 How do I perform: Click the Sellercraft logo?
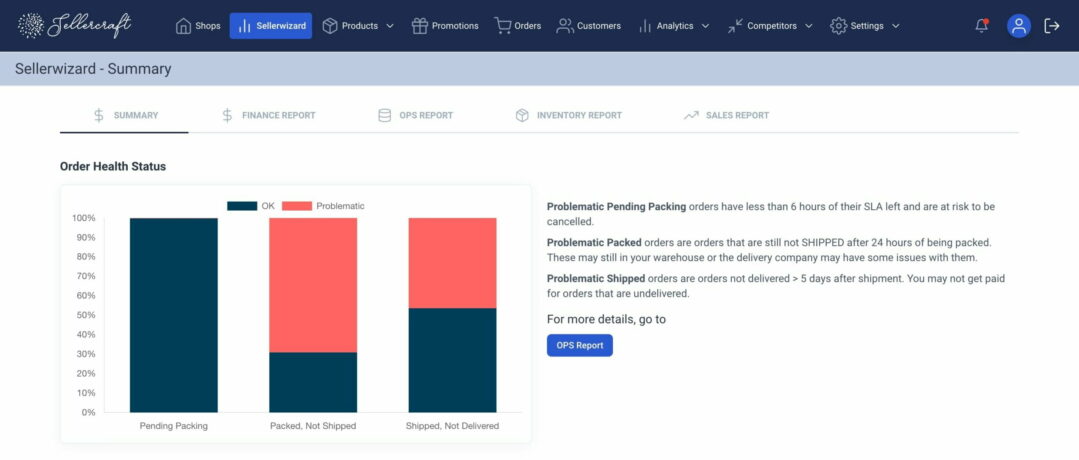click(75, 25)
